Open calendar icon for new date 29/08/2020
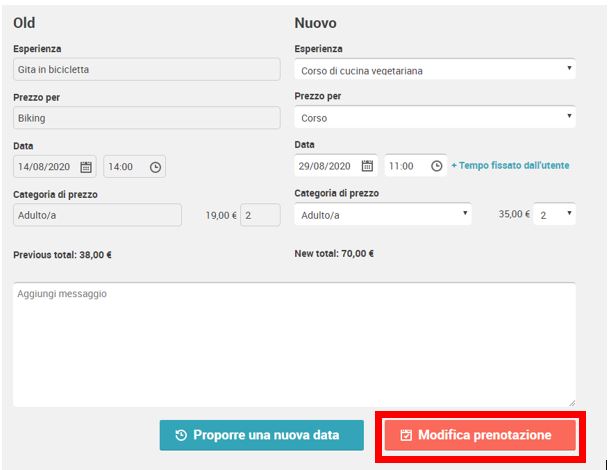 [x=367, y=166]
